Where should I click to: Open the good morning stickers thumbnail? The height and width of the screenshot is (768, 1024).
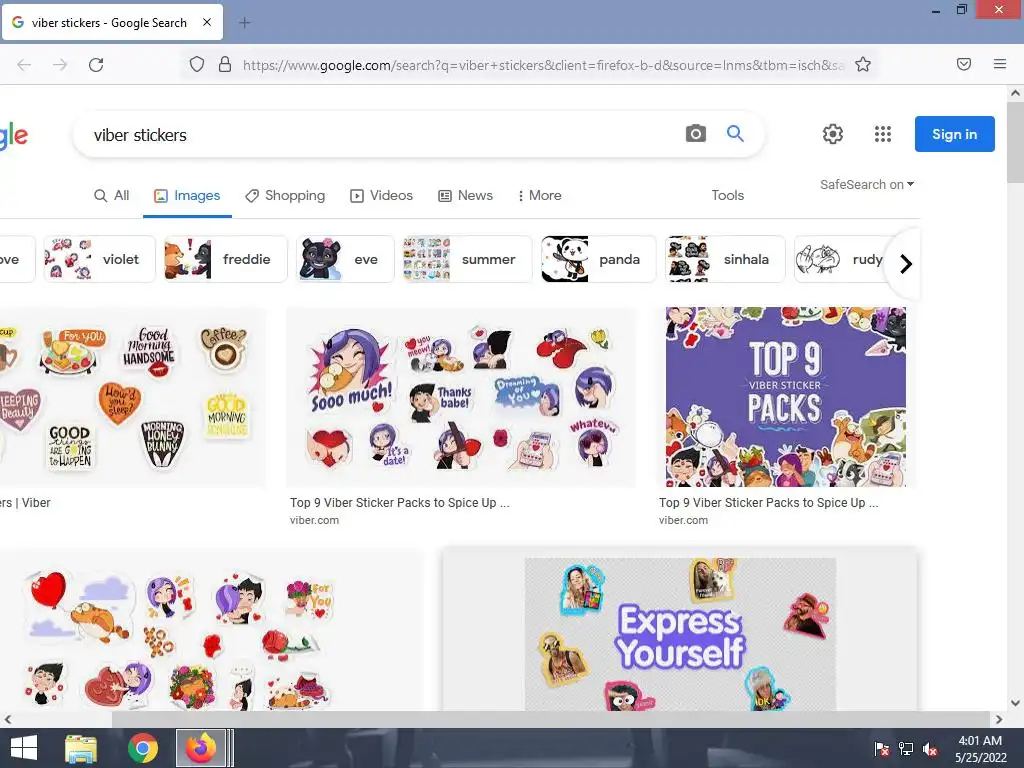133,397
